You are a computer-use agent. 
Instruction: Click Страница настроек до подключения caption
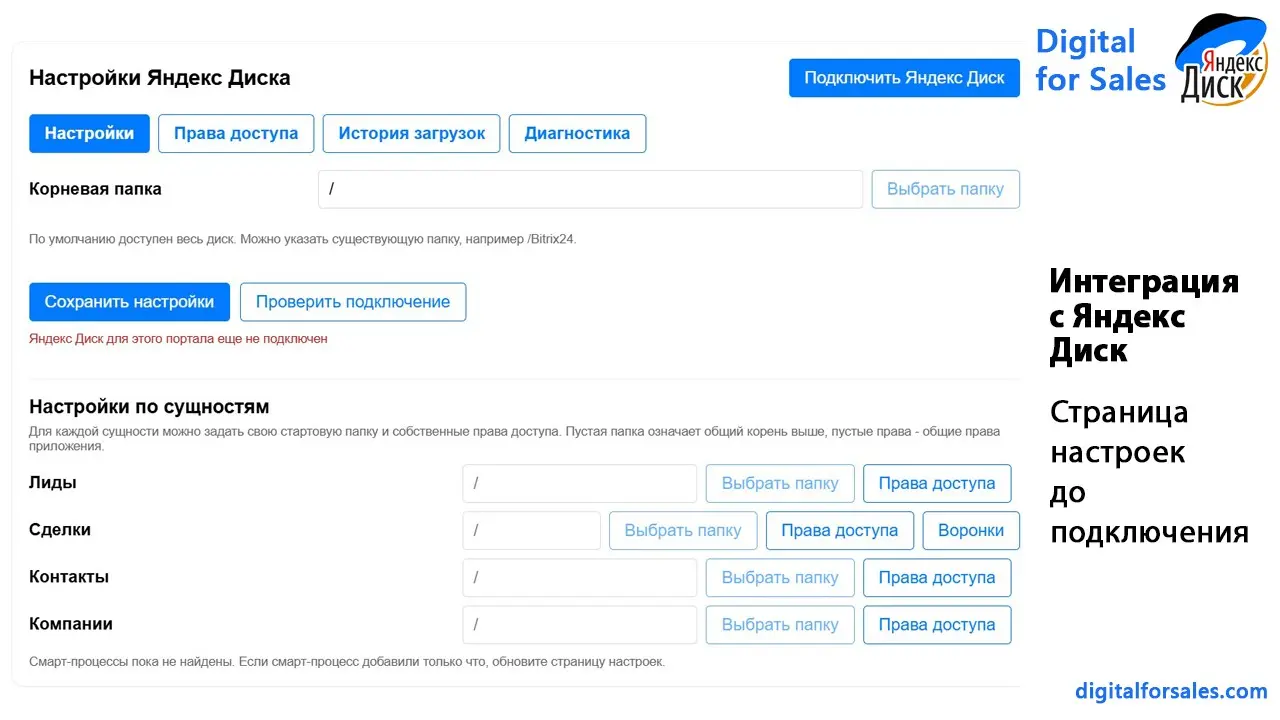(x=1149, y=472)
